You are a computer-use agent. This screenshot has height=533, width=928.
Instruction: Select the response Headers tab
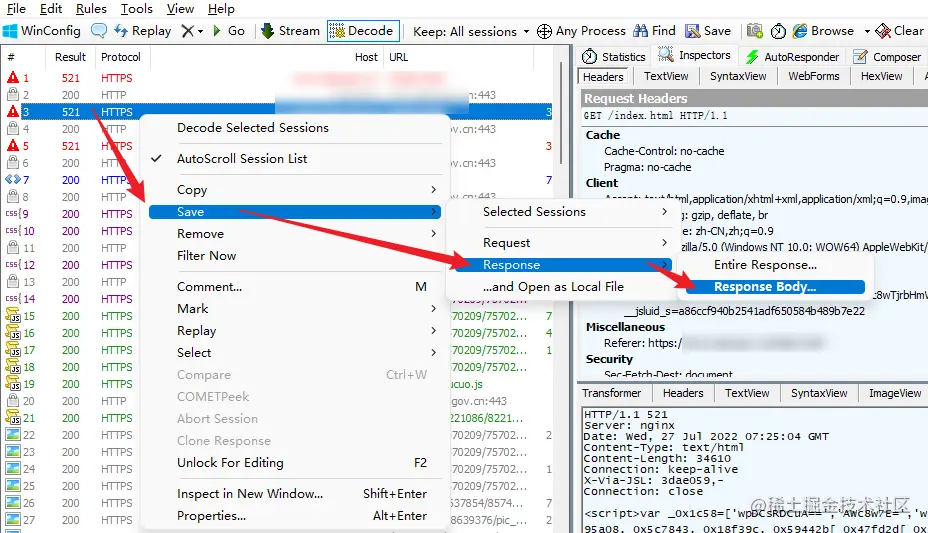[x=683, y=393]
